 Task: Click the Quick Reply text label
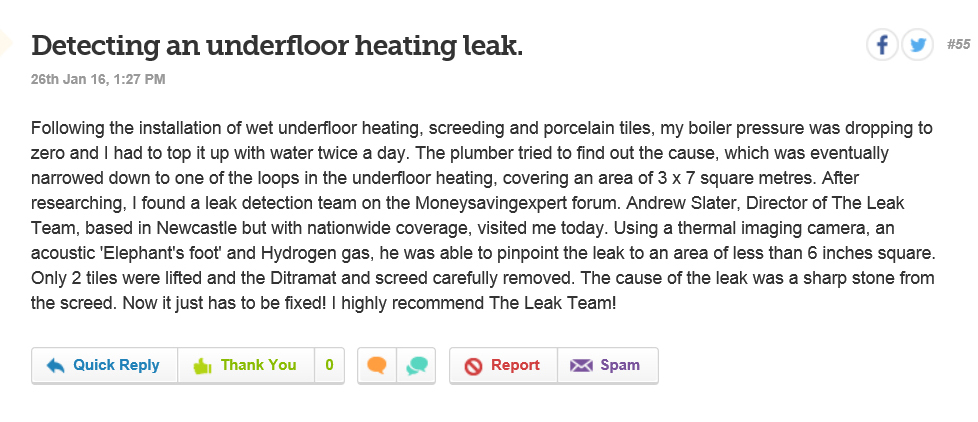click(x=116, y=365)
